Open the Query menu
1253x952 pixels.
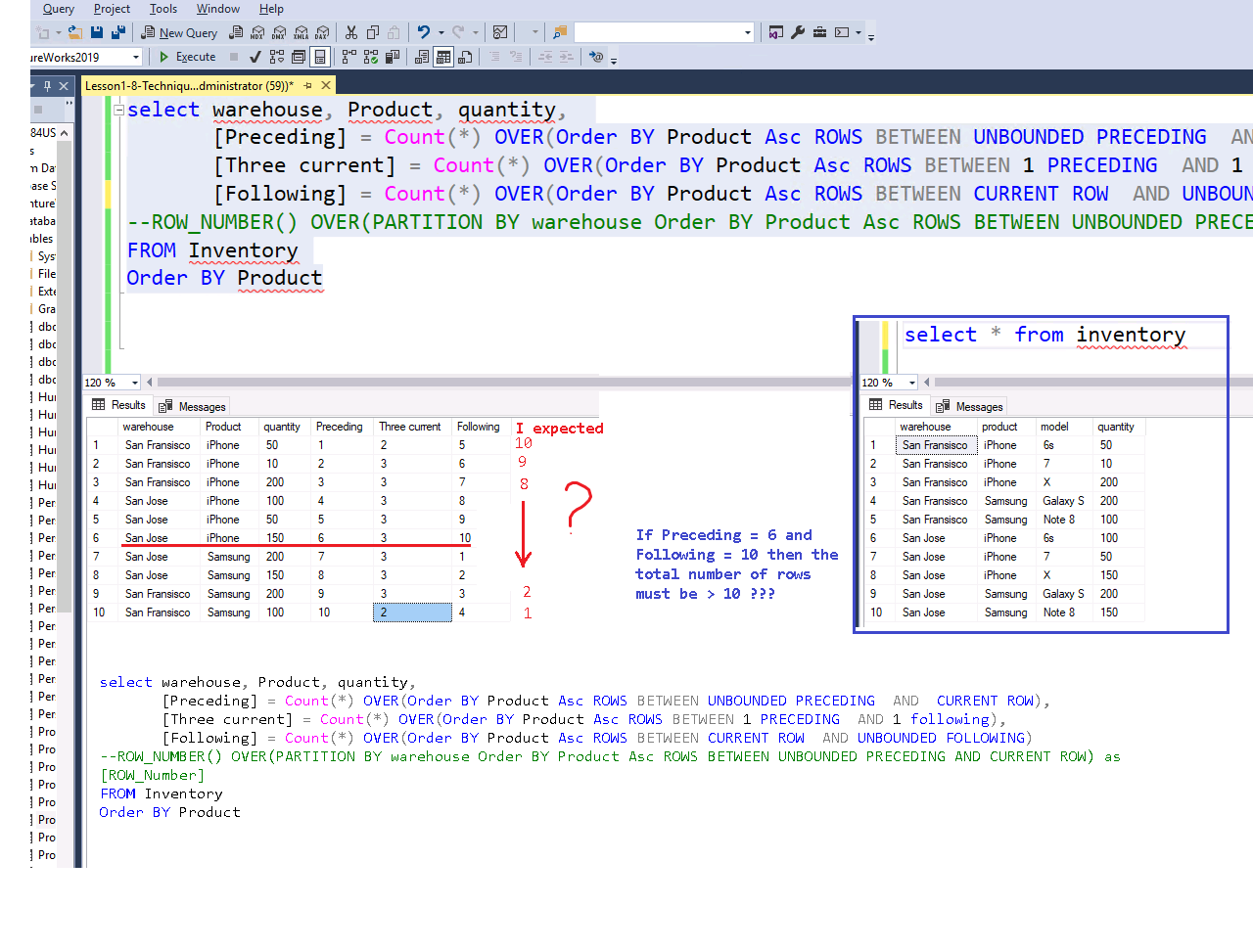pyautogui.click(x=59, y=9)
